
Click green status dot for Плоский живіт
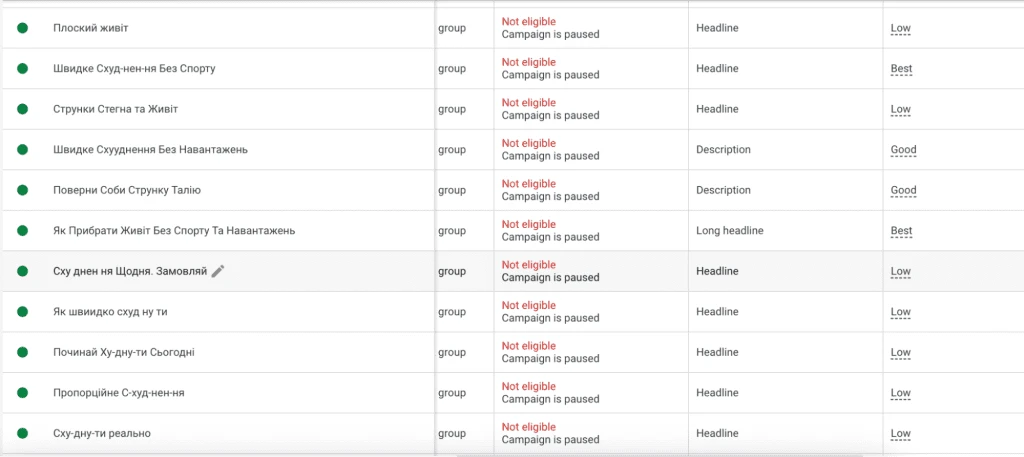22,28
